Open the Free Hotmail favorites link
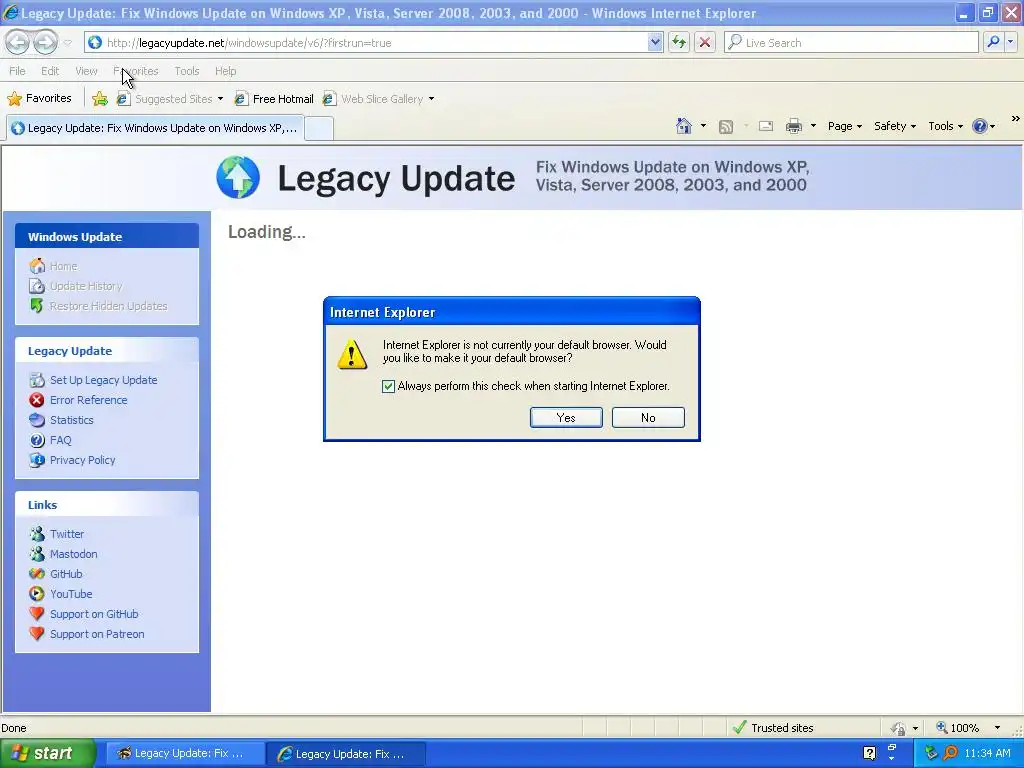The width and height of the screenshot is (1024, 768). click(x=274, y=99)
